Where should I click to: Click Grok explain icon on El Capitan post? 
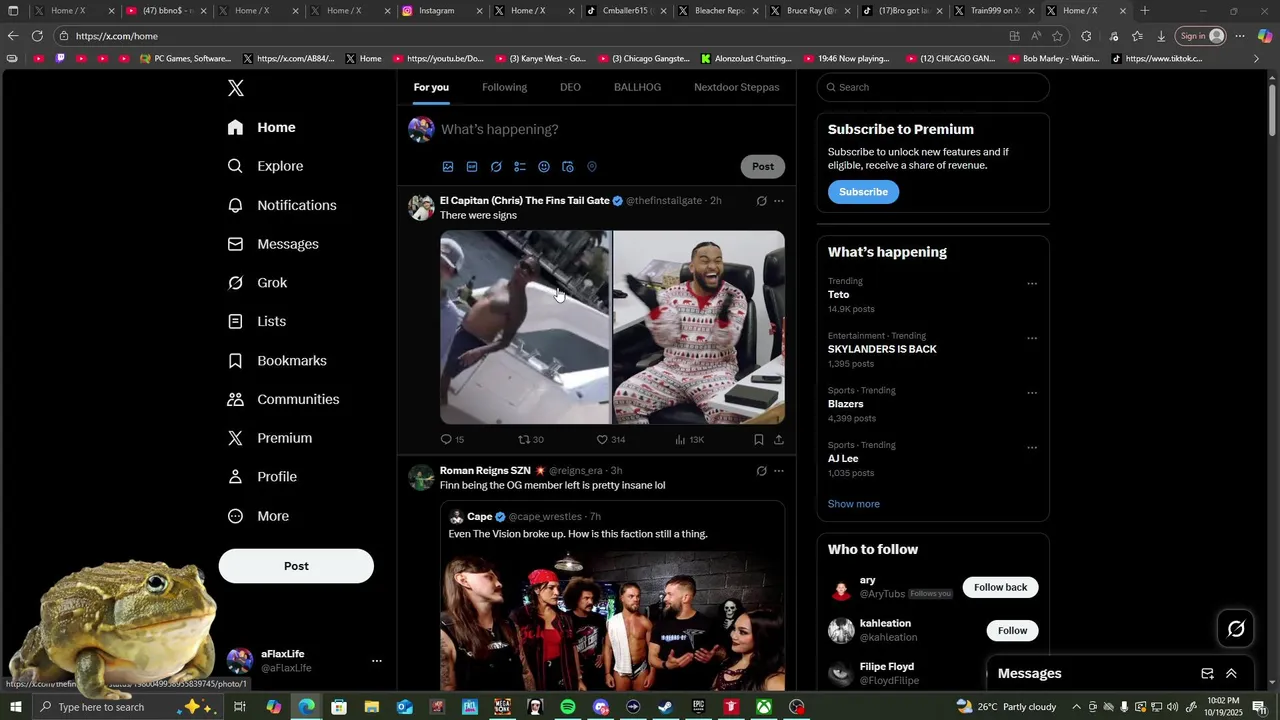coord(761,201)
